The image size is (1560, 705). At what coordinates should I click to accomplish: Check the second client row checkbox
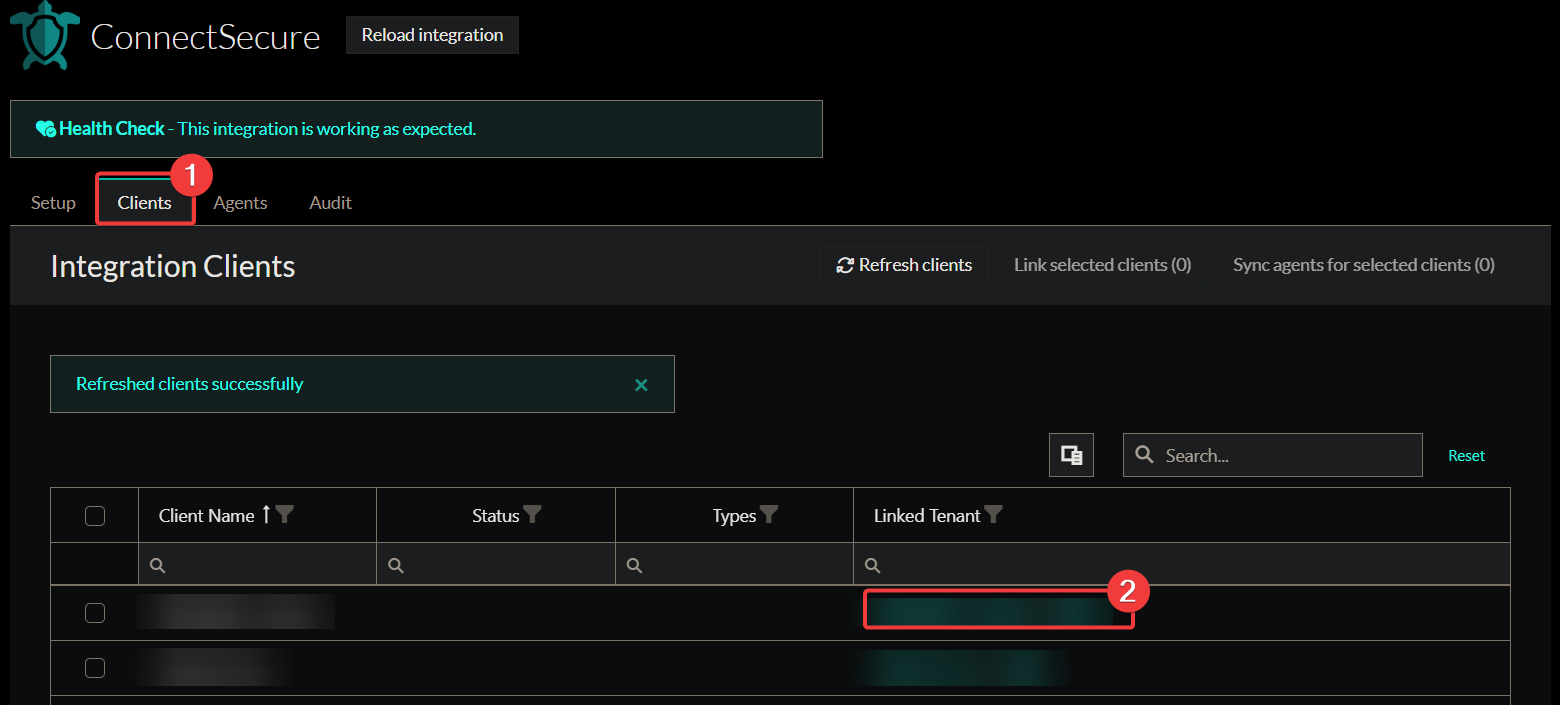tap(95, 668)
